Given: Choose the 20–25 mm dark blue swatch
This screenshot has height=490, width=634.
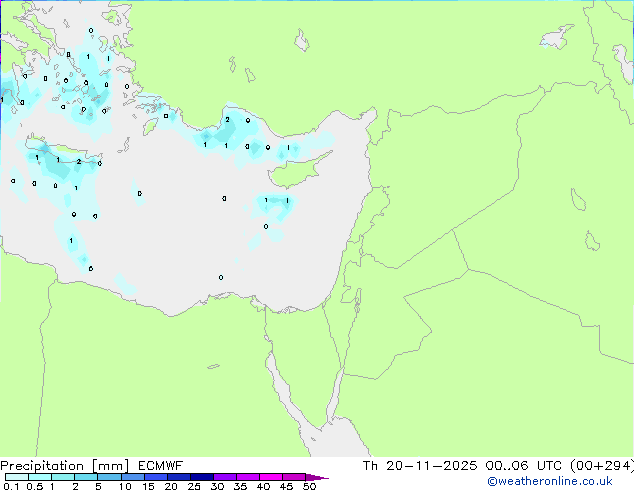Looking at the screenshot, I should pyautogui.click(x=179, y=477).
